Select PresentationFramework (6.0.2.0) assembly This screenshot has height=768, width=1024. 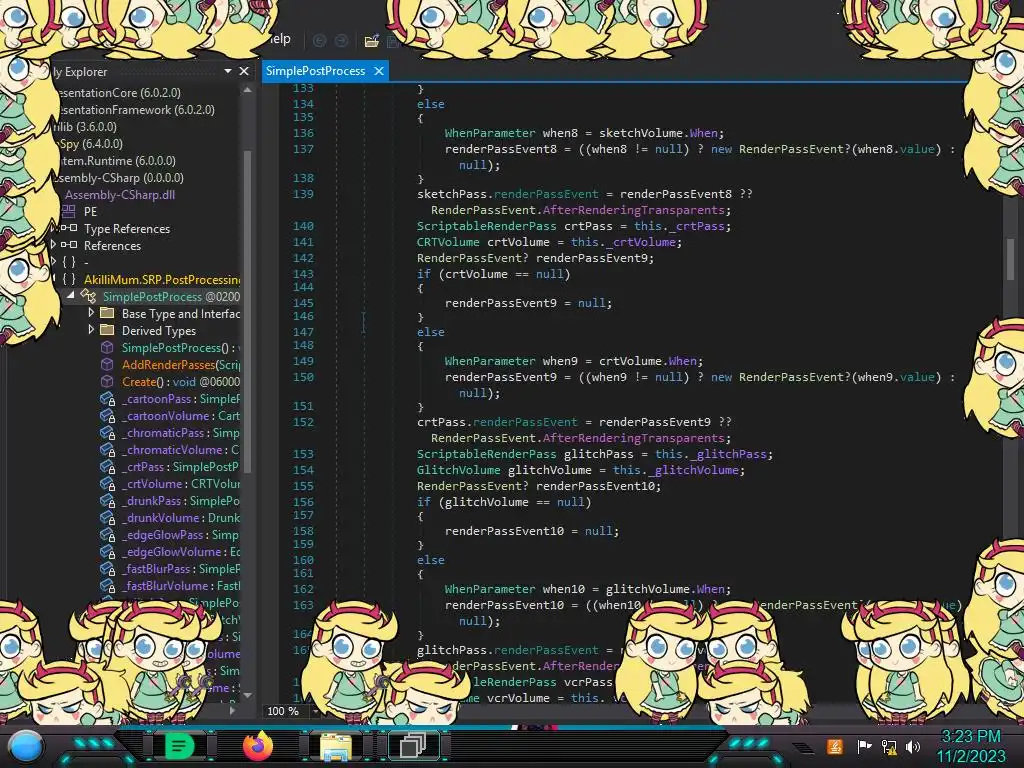(x=136, y=110)
